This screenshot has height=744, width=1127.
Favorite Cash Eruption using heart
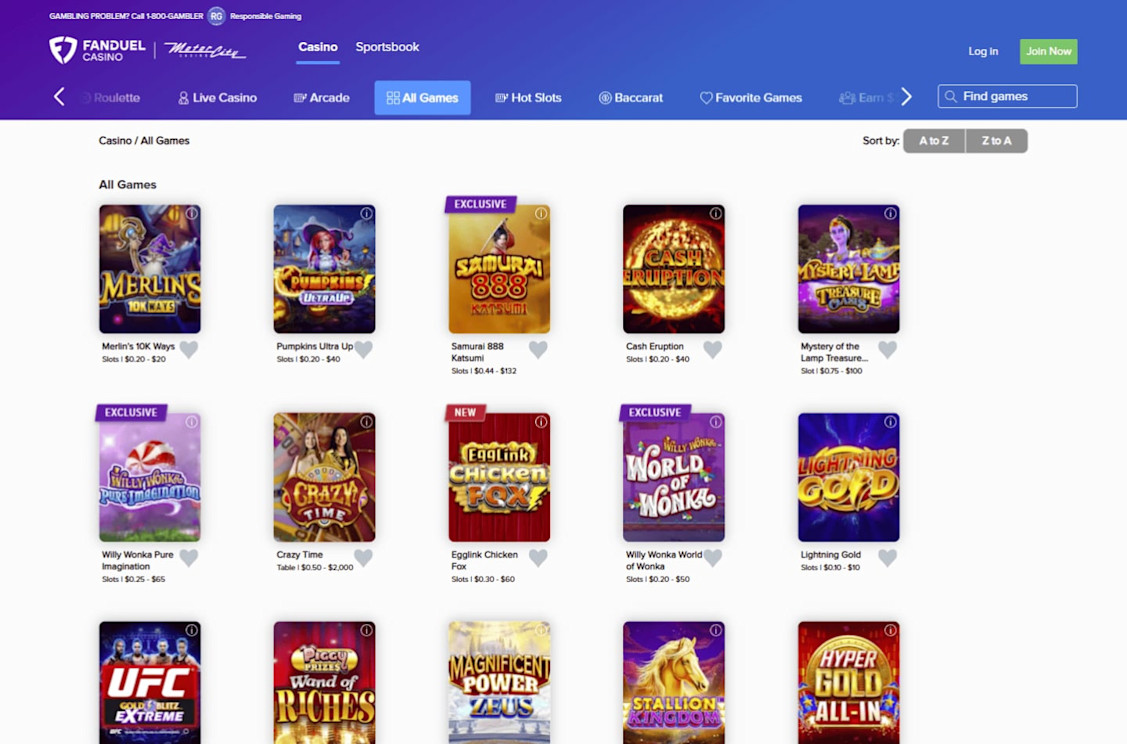pos(712,349)
